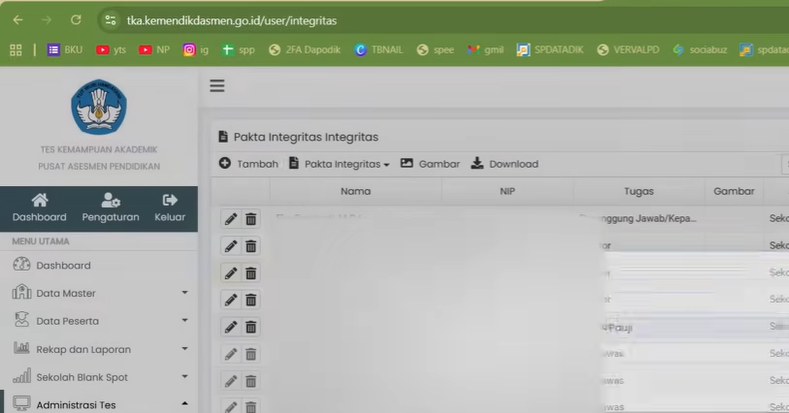Open site information icon in address bar
Image resolution: width=789 pixels, height=413 pixels.
click(x=110, y=20)
